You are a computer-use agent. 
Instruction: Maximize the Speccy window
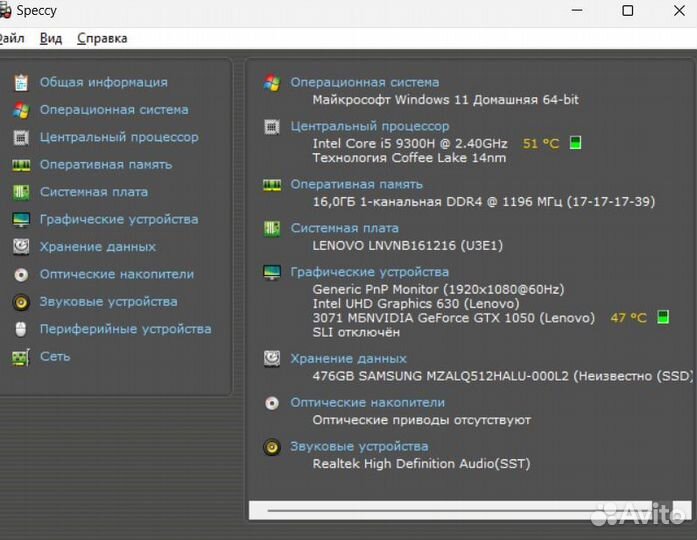click(627, 11)
